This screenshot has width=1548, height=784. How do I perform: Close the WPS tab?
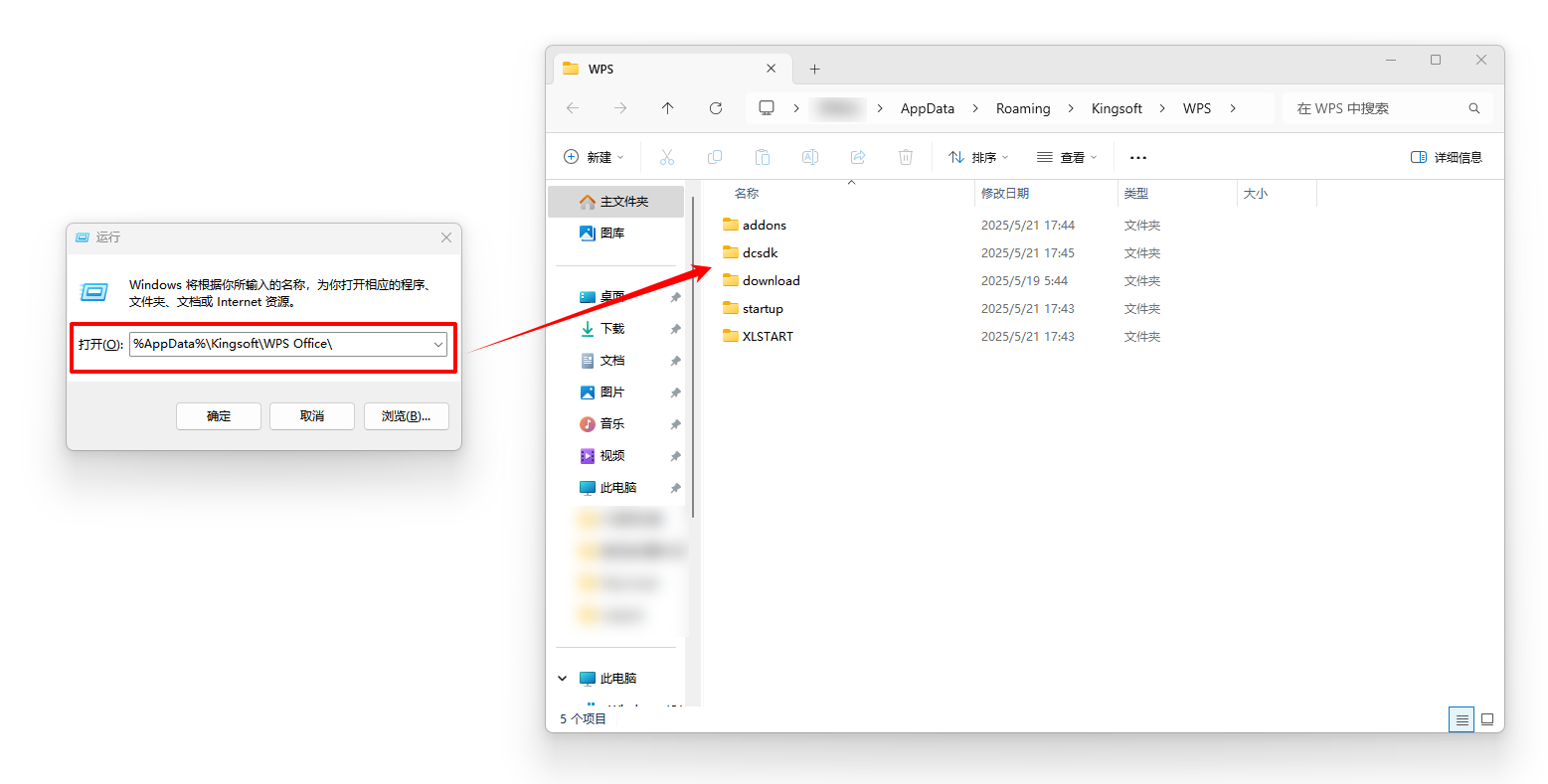(x=772, y=69)
